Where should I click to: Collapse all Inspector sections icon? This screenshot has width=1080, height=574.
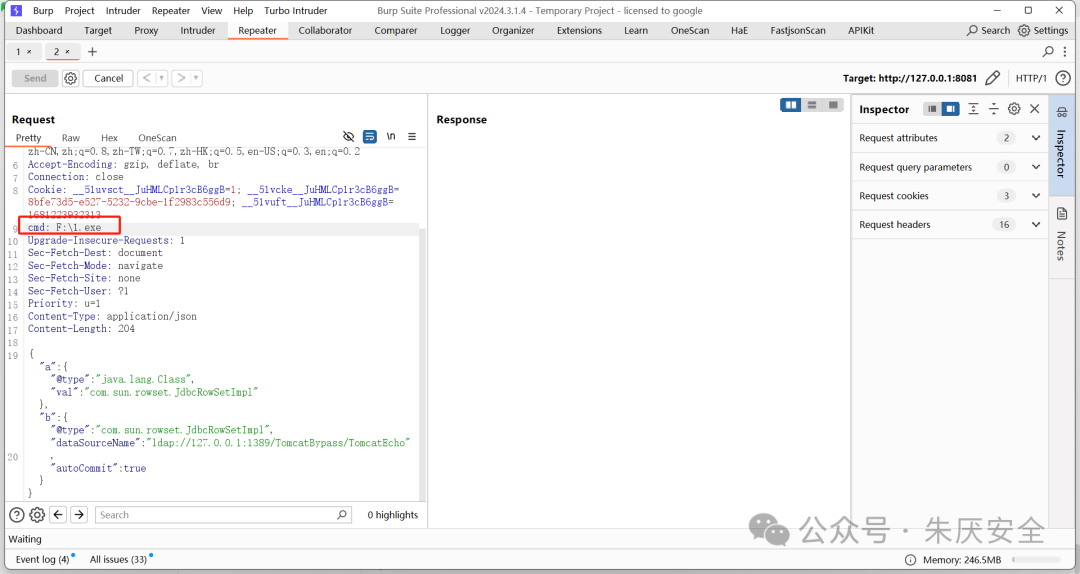(994, 109)
